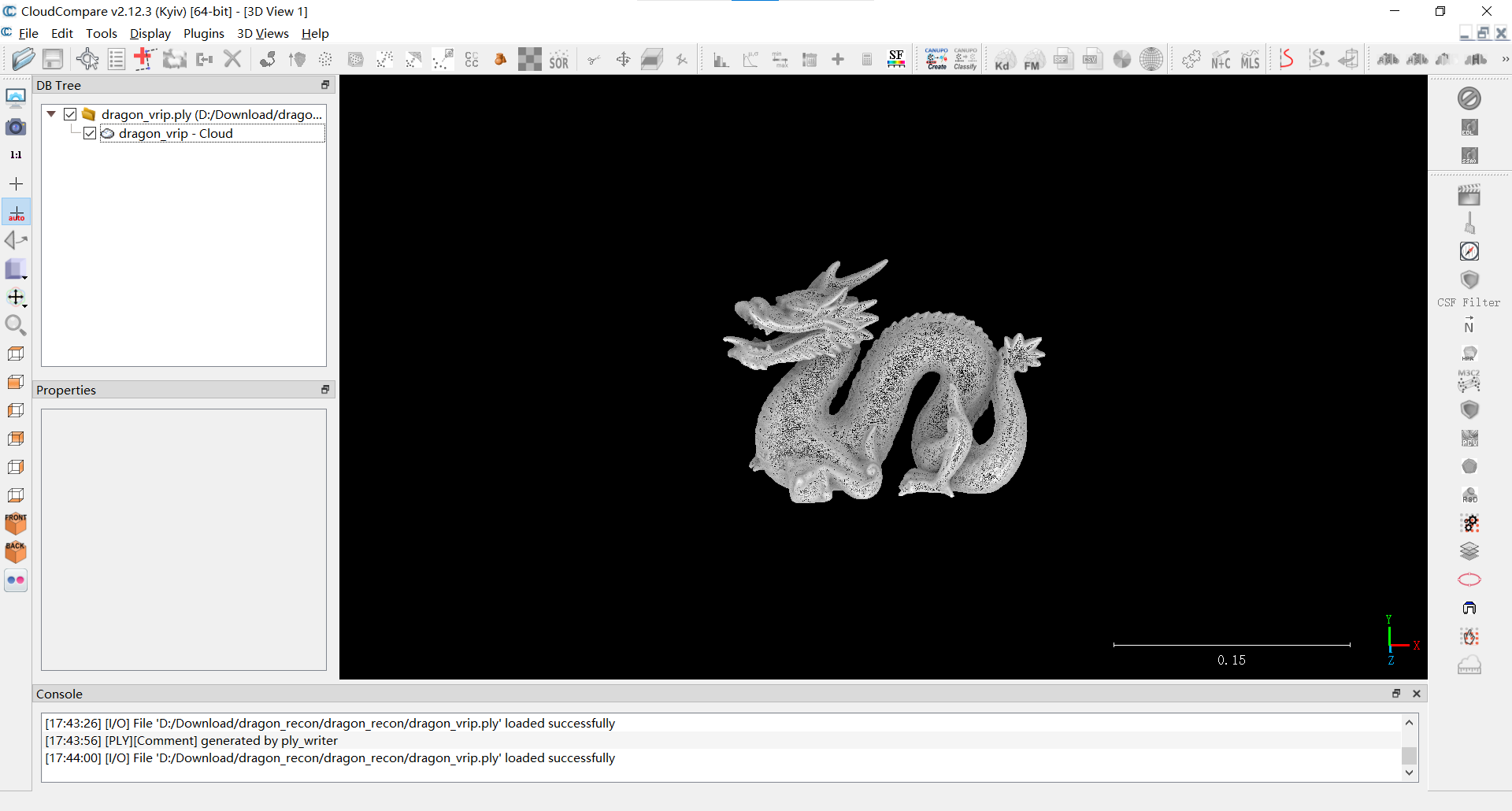The width and height of the screenshot is (1512, 811).
Task: Open the subsample point cloud tool
Action: tap(325, 59)
